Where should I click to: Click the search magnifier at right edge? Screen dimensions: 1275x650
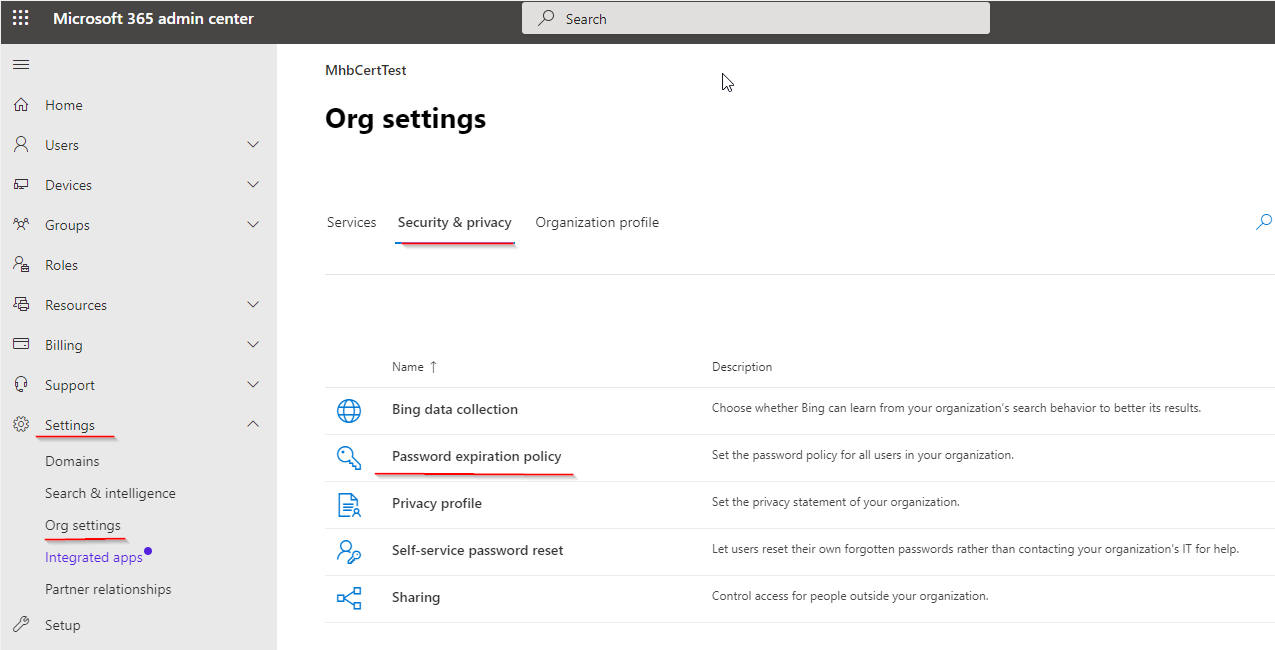point(1264,222)
